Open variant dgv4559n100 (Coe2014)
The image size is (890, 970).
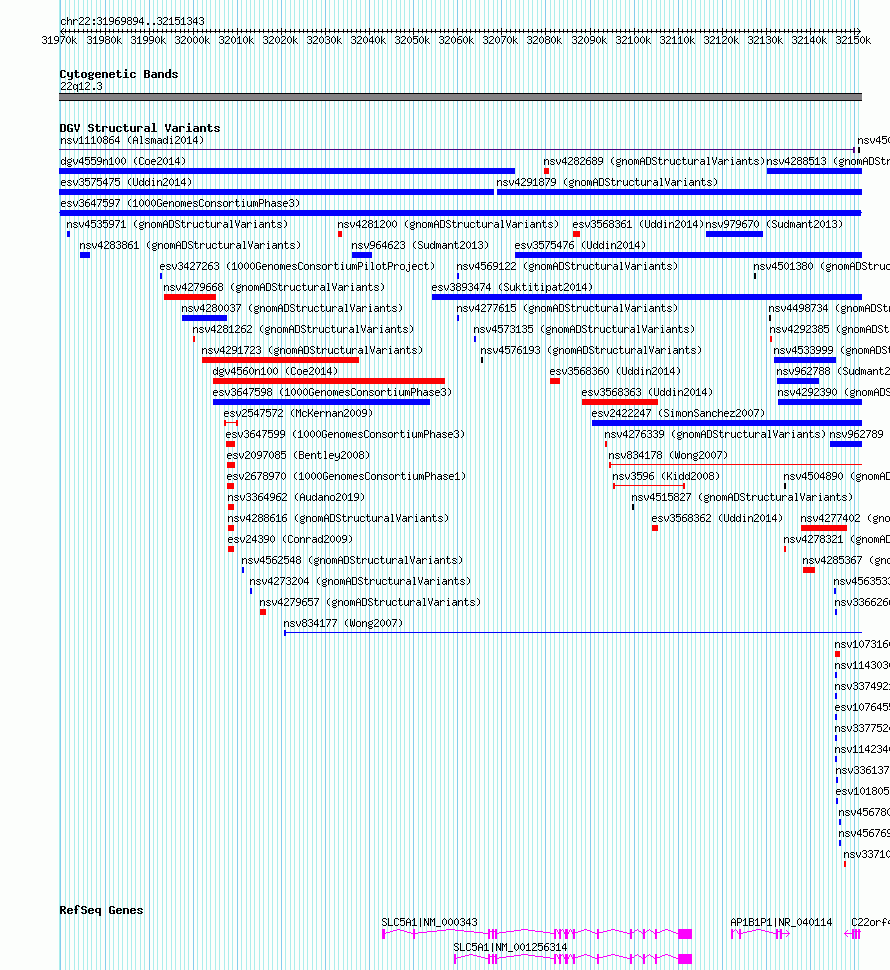coord(123,161)
